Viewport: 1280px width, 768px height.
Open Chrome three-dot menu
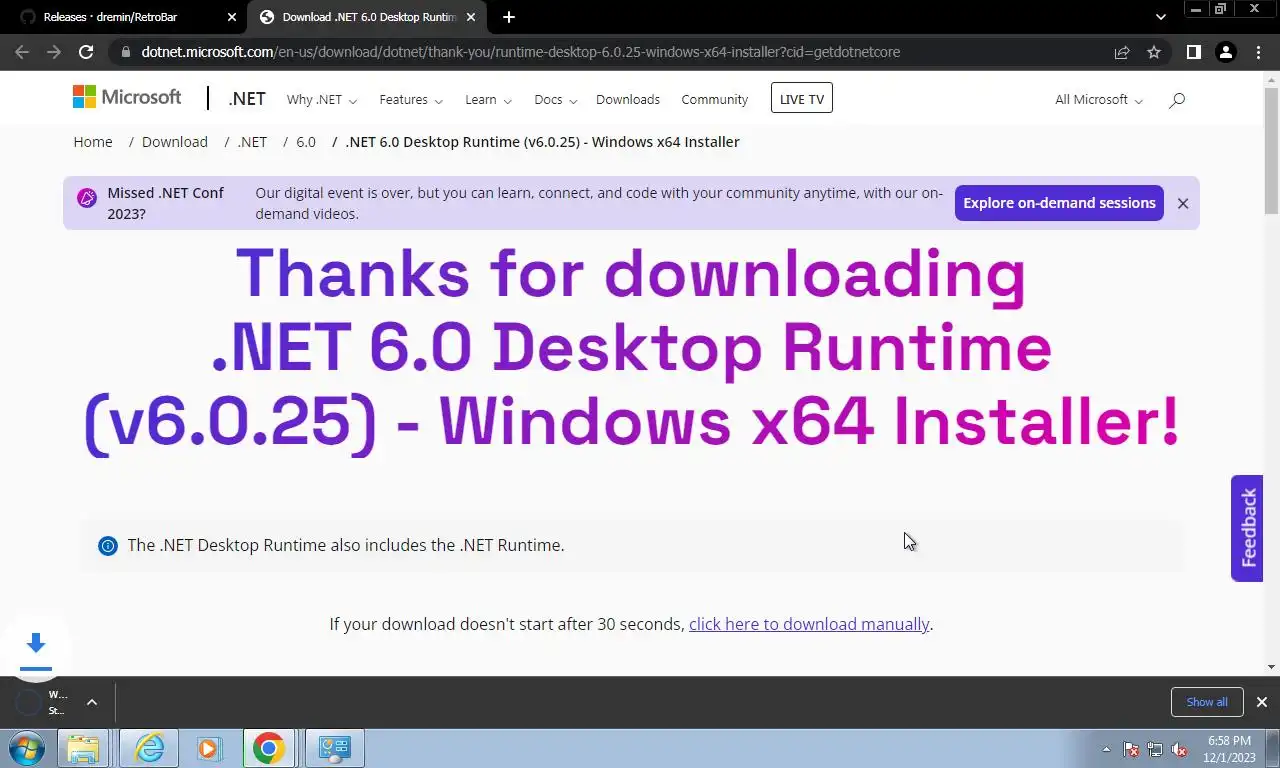tap(1258, 52)
